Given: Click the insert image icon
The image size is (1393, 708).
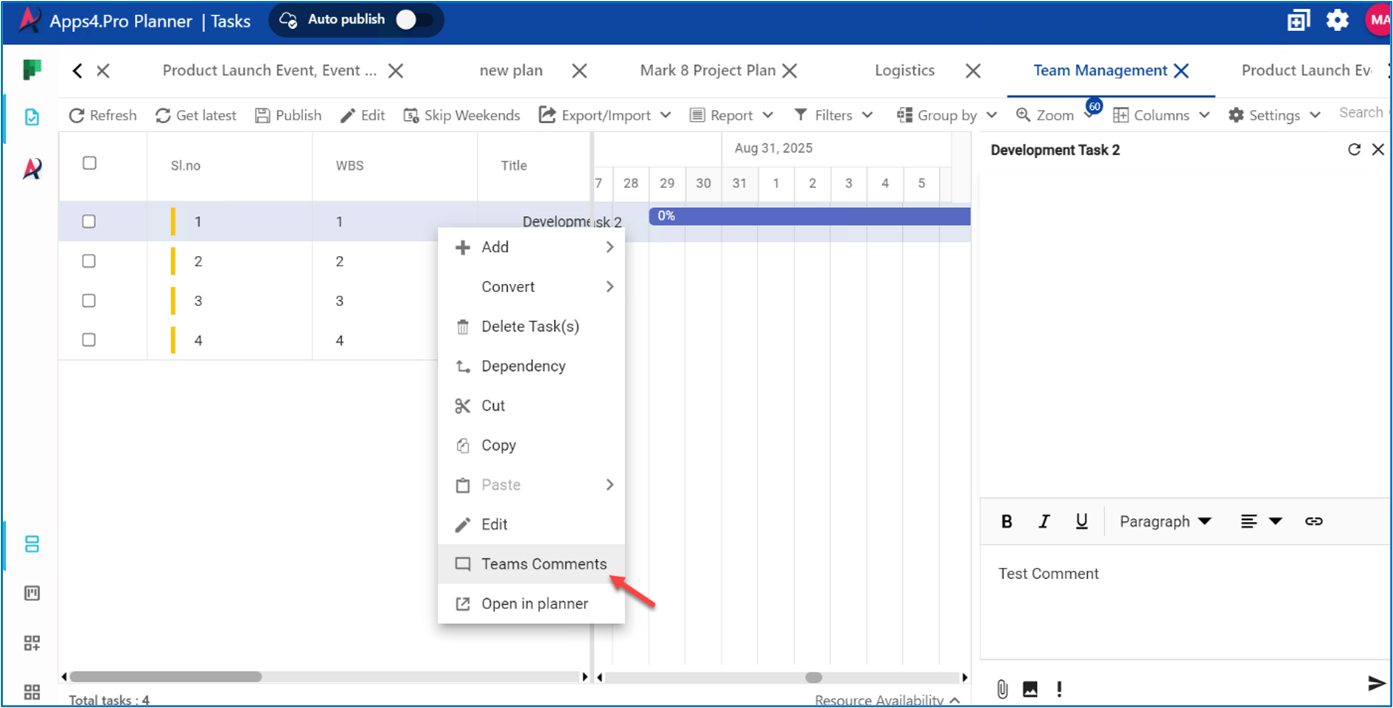Looking at the screenshot, I should click(x=1030, y=689).
